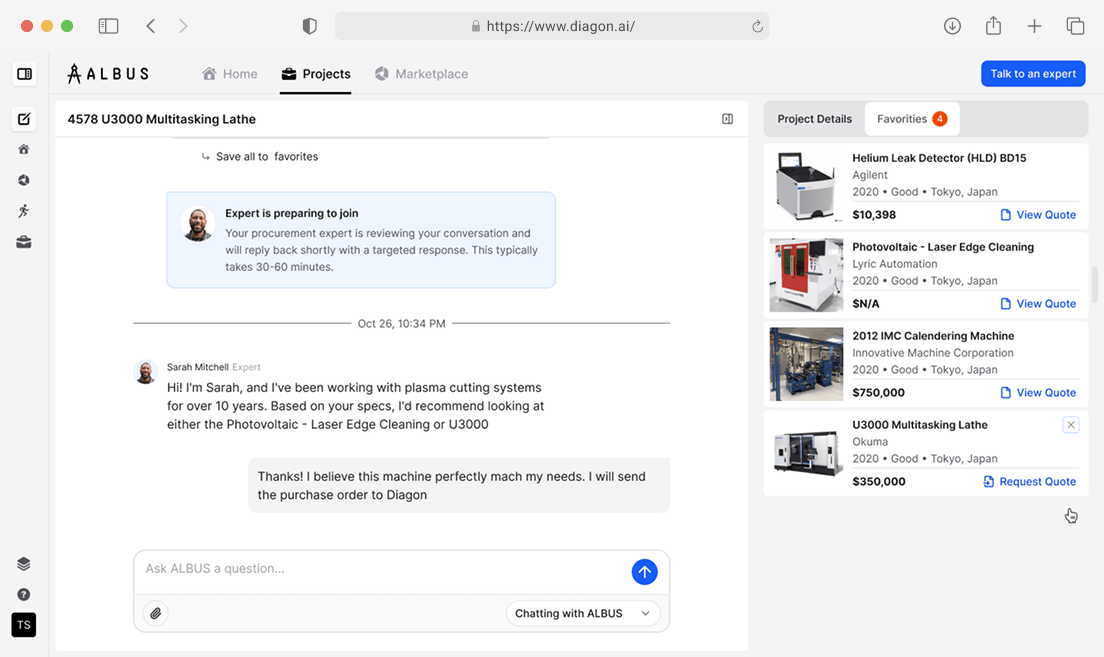Screen dimensions: 1104x657
Task: Click the Talk to an expert button
Action: point(1033,74)
